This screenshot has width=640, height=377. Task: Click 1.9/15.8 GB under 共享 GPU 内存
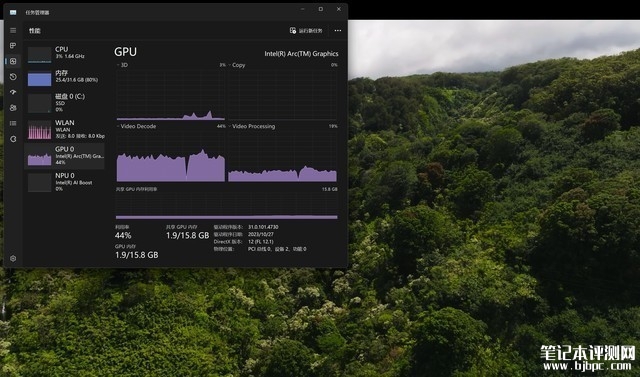(187, 235)
